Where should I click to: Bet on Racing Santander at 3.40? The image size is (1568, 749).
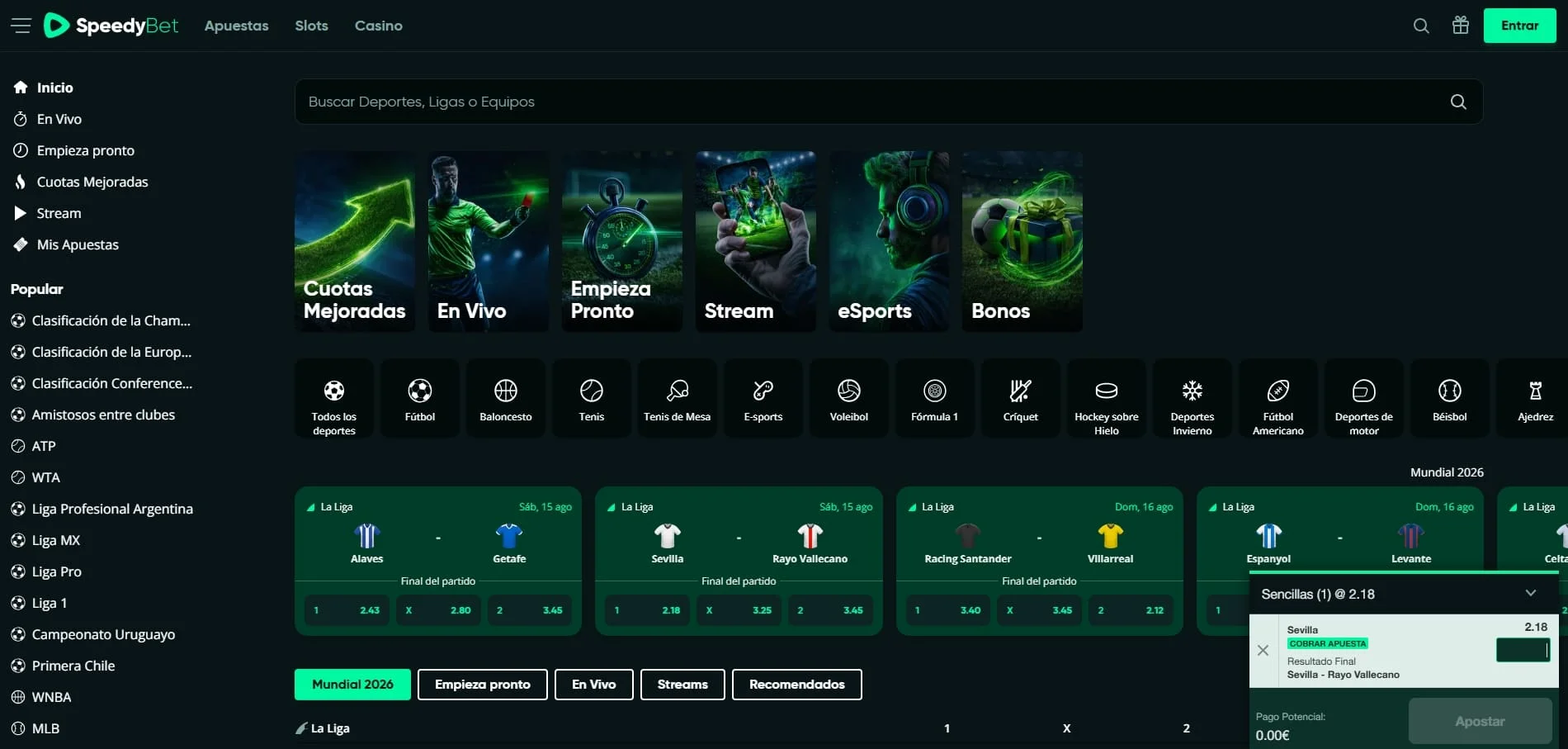pos(947,610)
